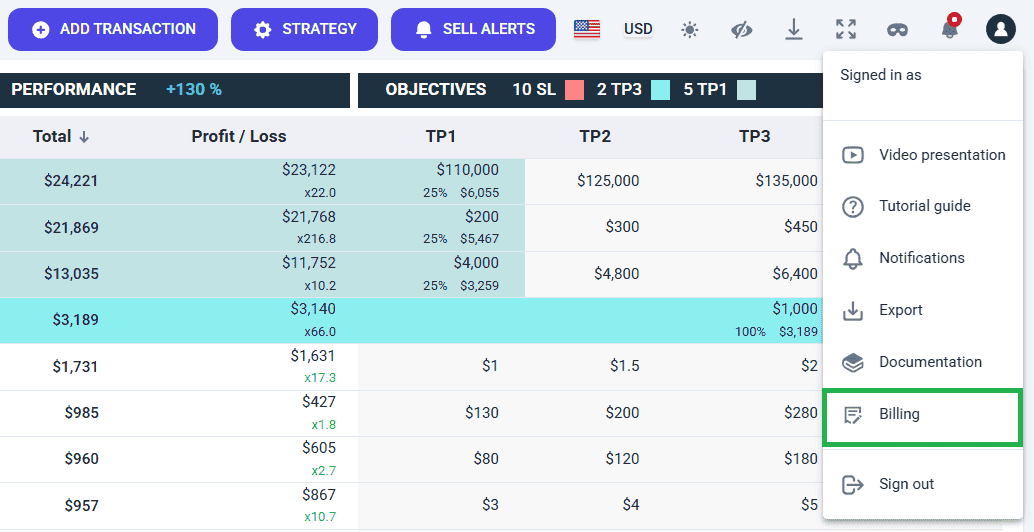Viewport: 1034px width, 532px height.
Task: Click the cyan TP3 color swatch
Action: point(660,90)
